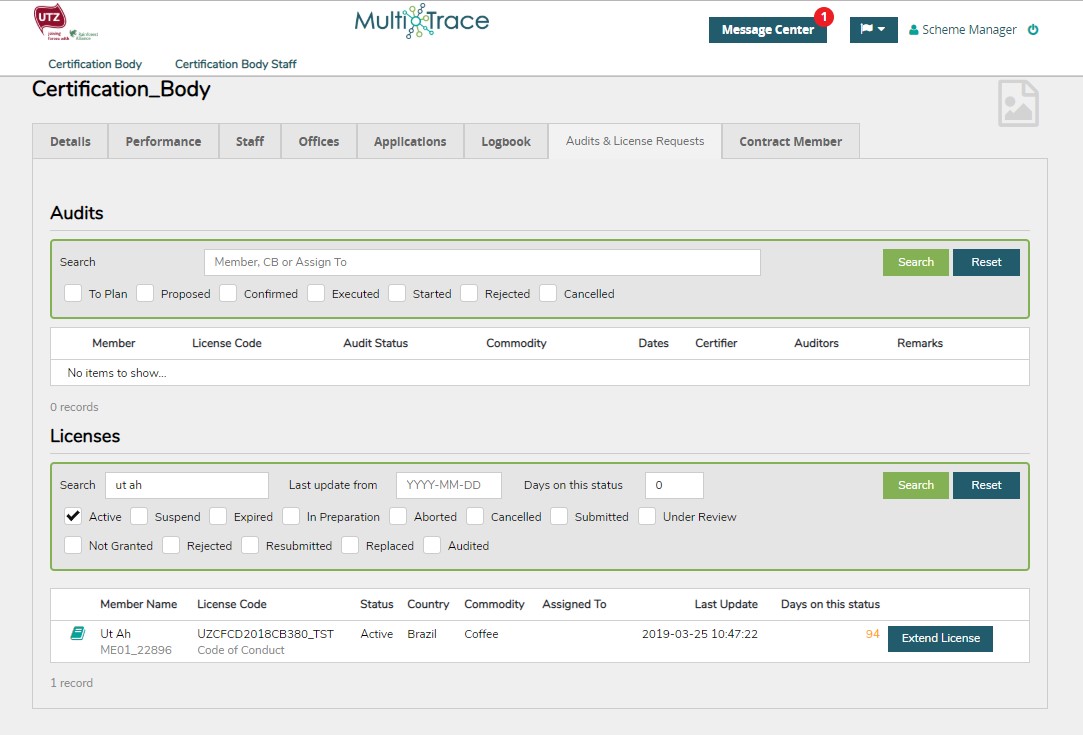This screenshot has width=1083, height=735.
Task: Open the flag language dropdown
Action: (x=873, y=30)
